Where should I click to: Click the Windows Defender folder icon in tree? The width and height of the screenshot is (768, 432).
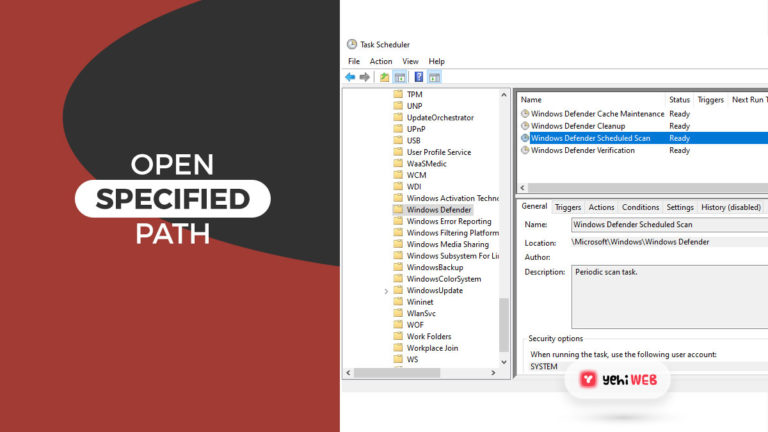[x=398, y=211]
